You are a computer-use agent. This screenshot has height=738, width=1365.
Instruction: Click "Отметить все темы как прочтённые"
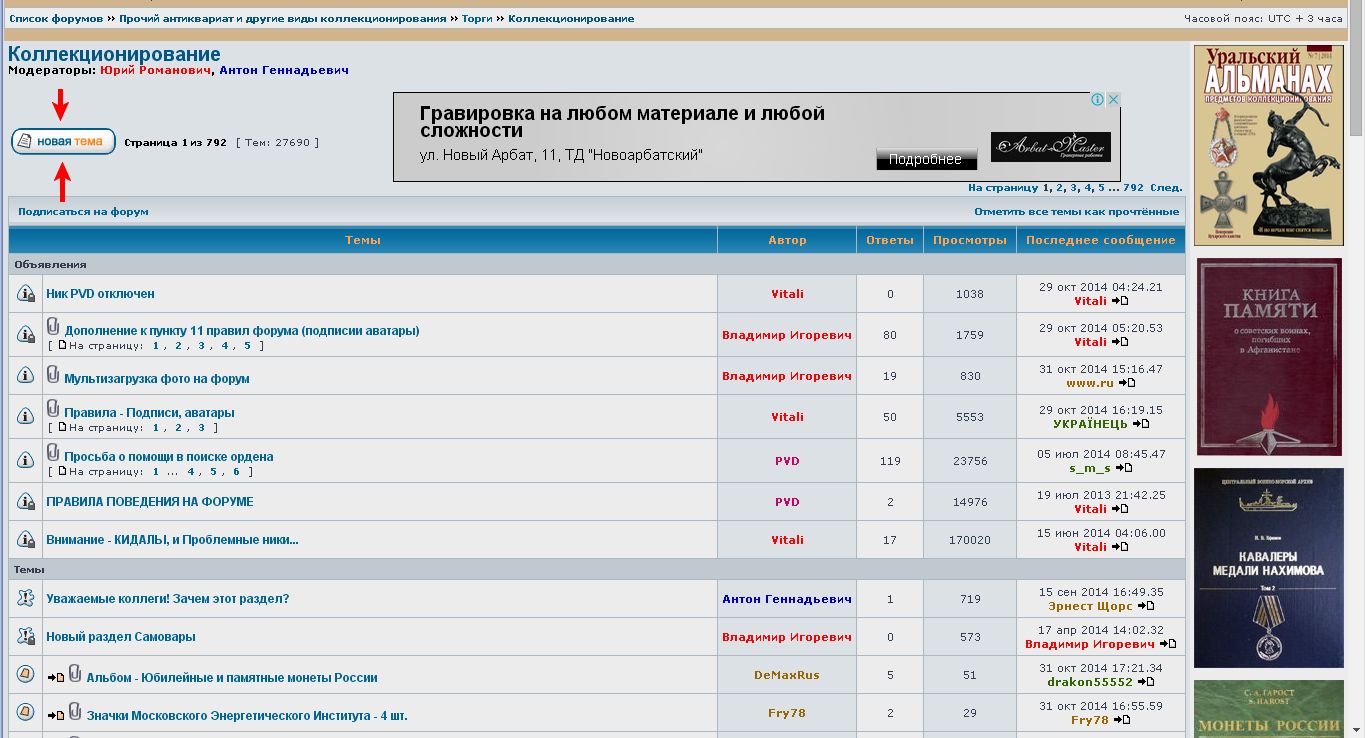[x=1076, y=212]
